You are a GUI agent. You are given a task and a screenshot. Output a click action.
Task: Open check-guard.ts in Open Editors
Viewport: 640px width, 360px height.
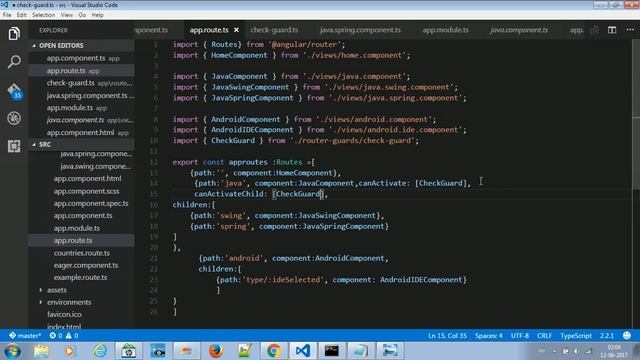(82, 83)
